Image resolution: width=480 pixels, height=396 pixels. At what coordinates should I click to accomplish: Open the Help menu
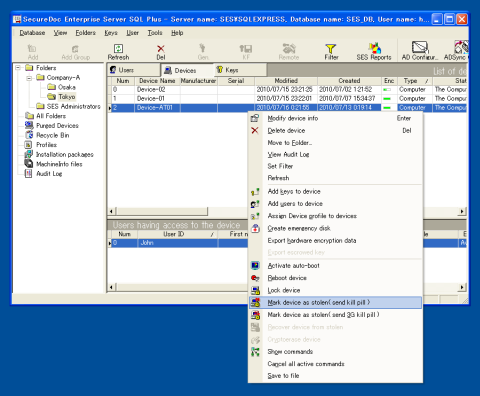(177, 33)
